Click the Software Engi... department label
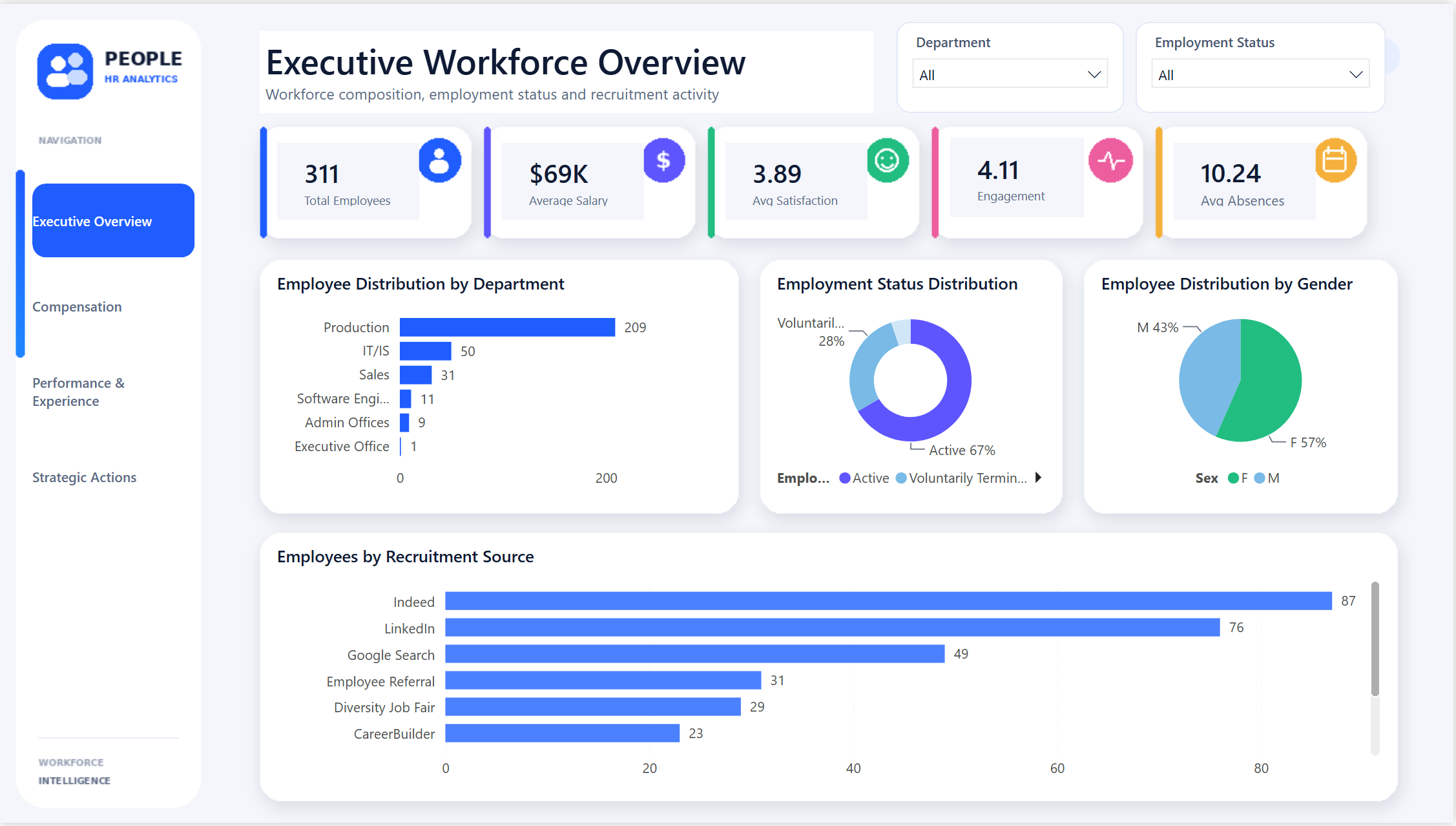The image size is (1456, 826). (343, 399)
